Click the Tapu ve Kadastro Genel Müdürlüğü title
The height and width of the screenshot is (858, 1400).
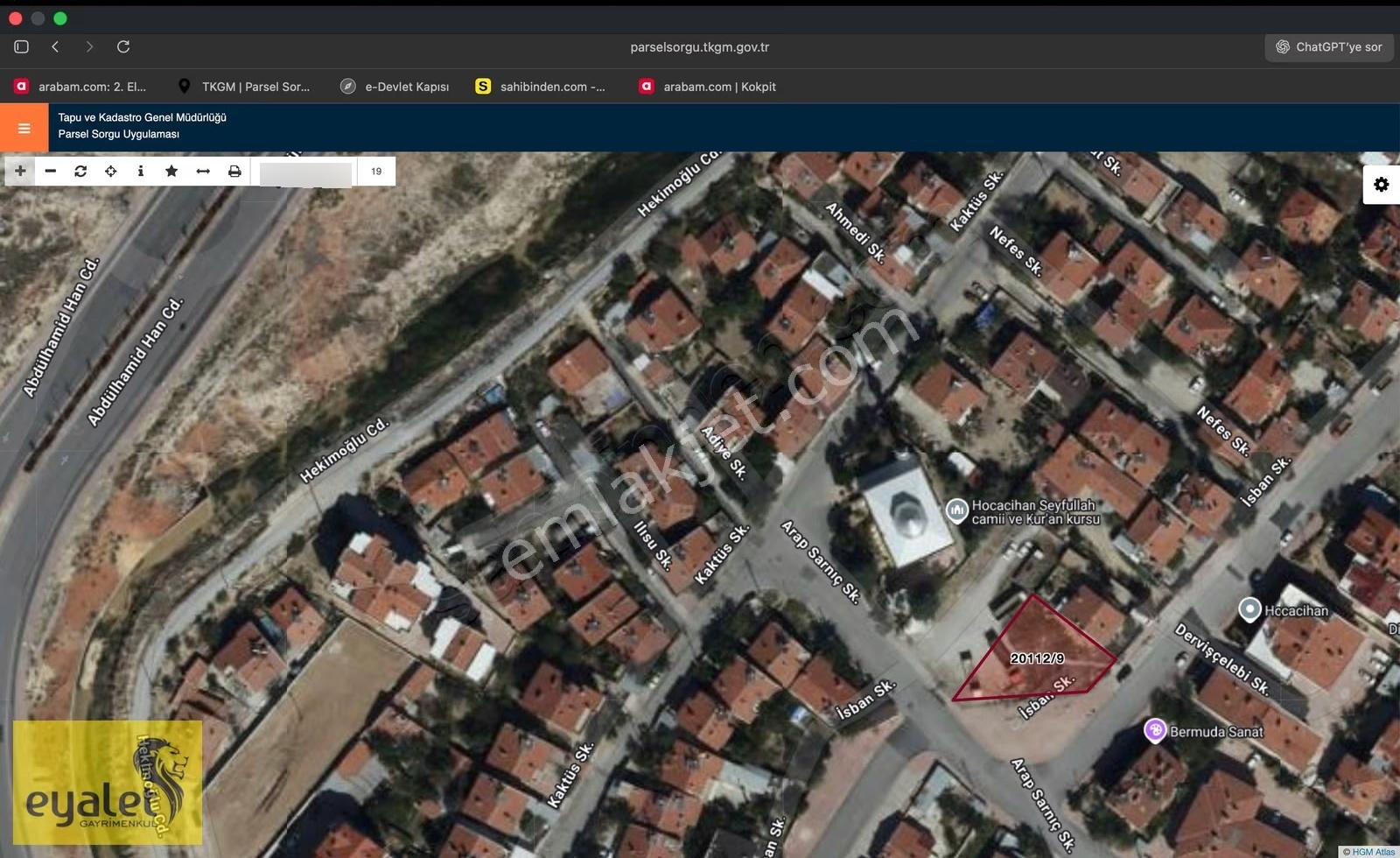[142, 117]
